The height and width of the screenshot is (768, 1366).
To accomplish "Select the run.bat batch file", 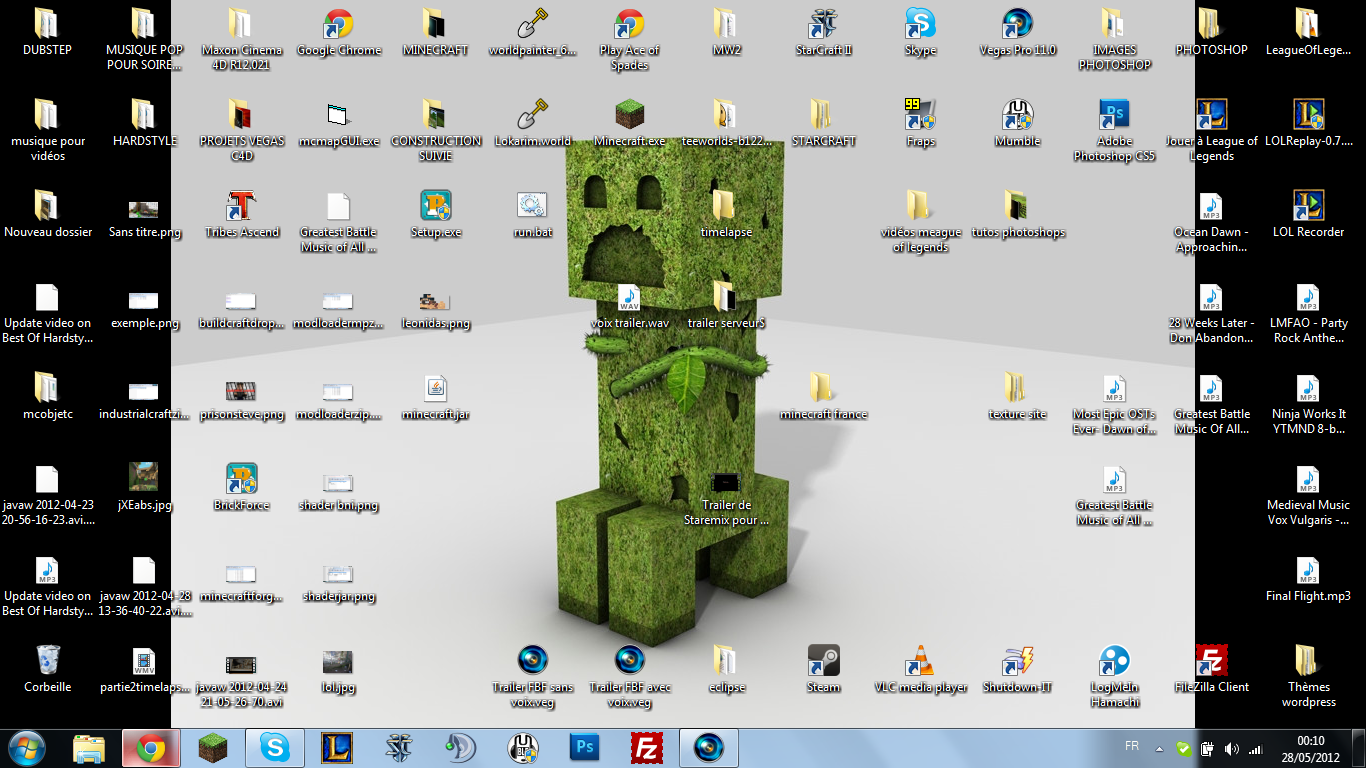I will coord(533,215).
